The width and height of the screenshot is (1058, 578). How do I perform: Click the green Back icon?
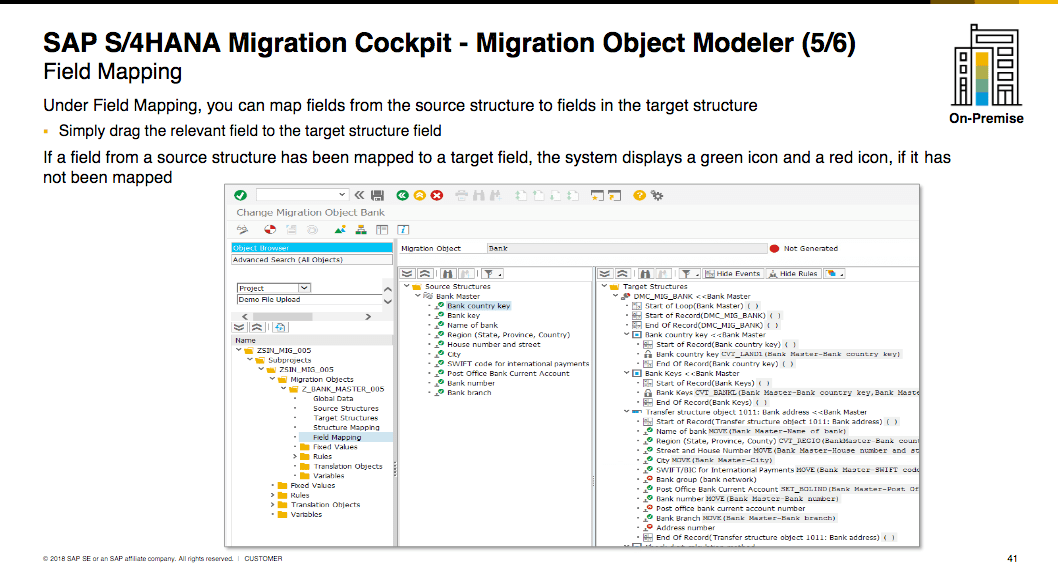(x=402, y=196)
